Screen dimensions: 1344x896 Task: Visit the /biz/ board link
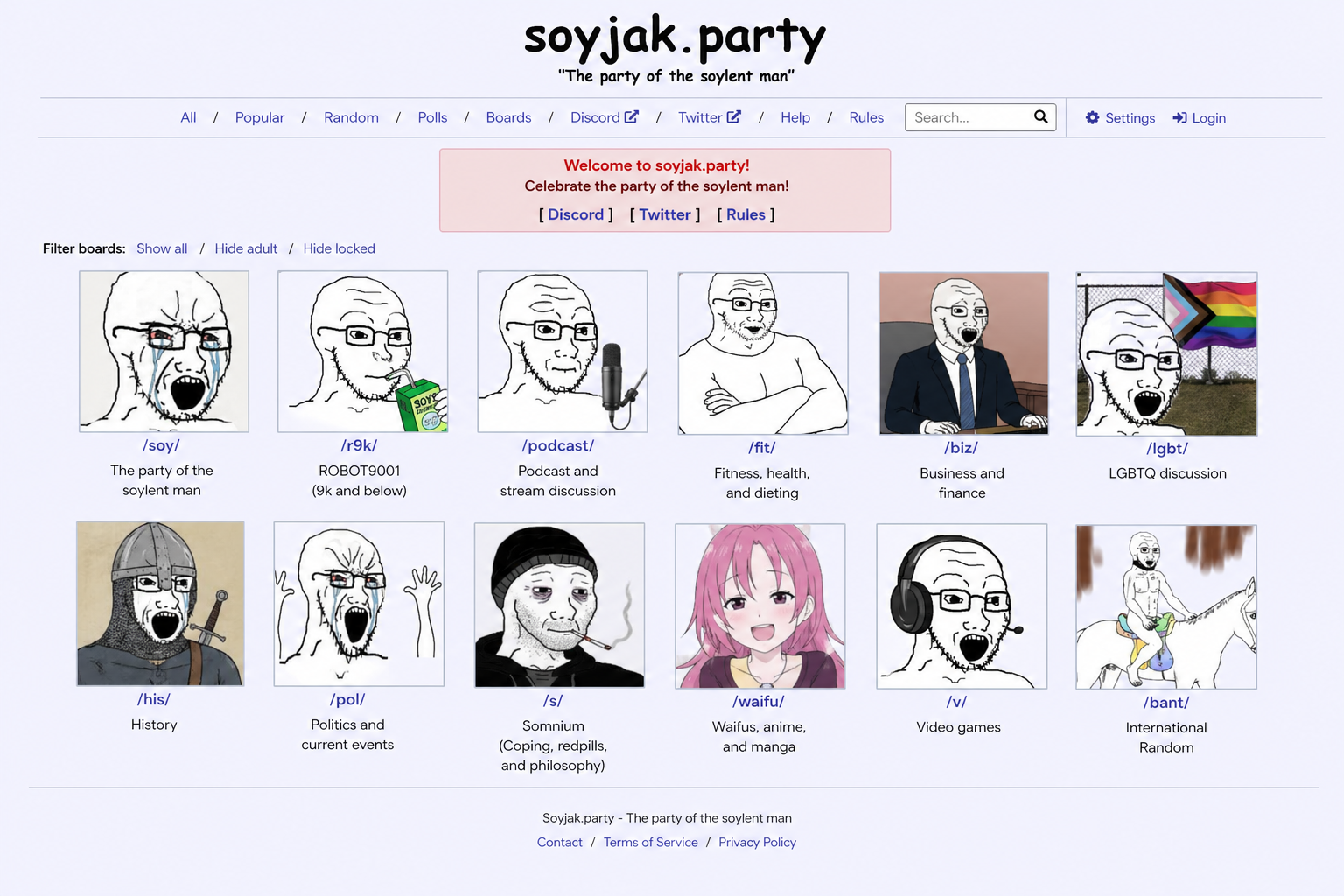(961, 448)
